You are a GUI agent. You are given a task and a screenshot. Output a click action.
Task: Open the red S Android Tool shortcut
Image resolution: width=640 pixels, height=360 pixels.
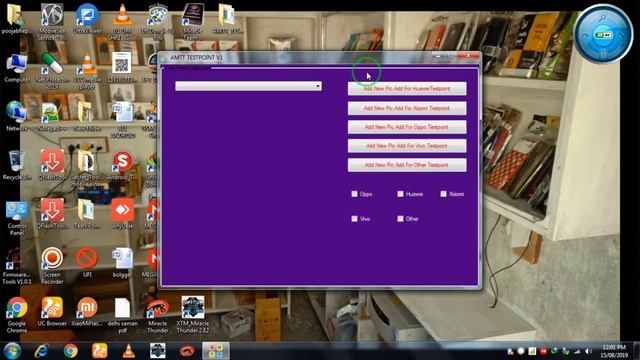tap(122, 165)
